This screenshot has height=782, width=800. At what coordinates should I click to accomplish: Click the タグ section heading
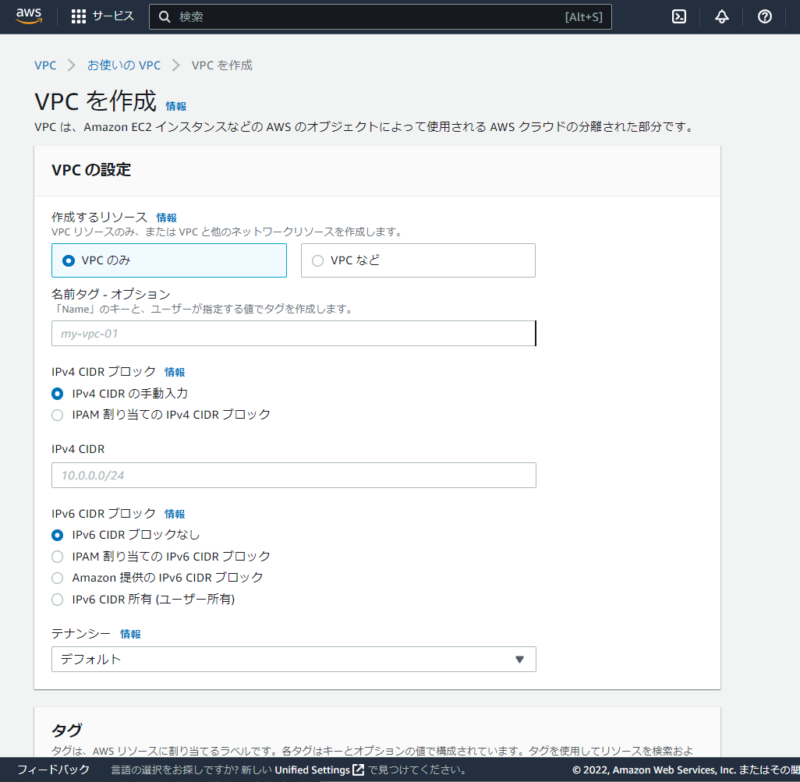coord(66,730)
